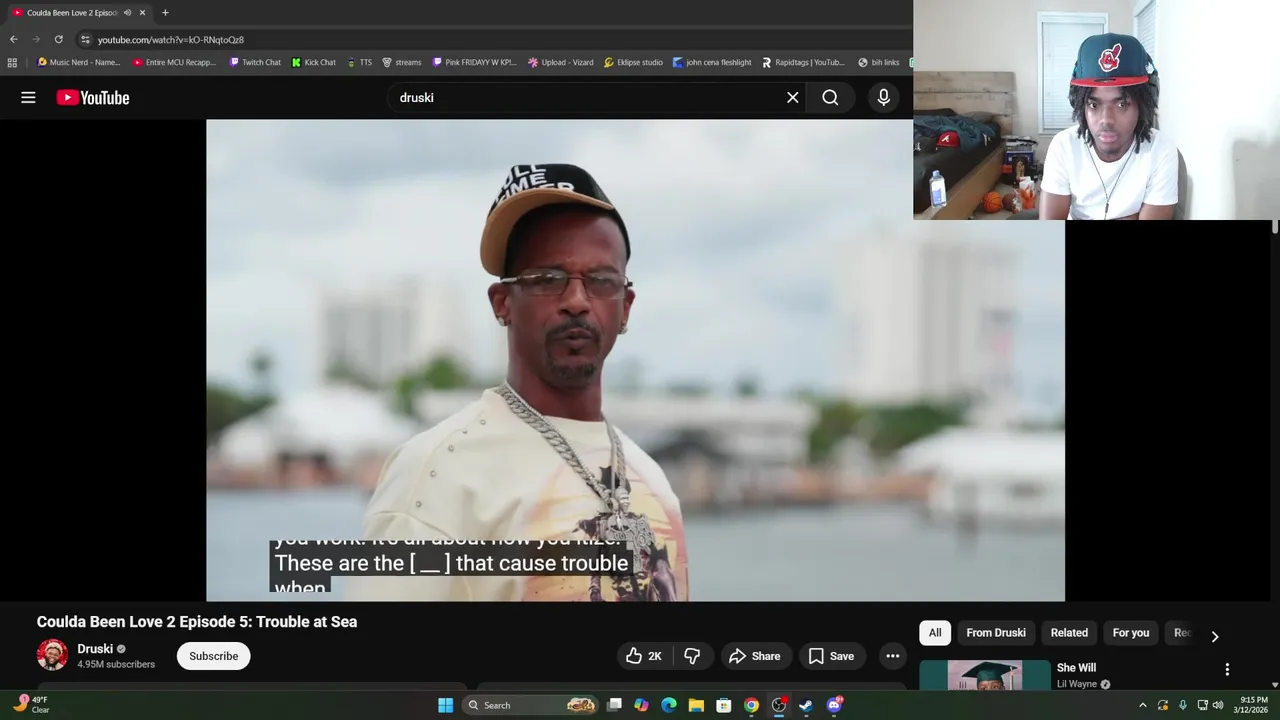This screenshot has width=1280, height=720.
Task: Open 'Rapidtags | YouTub...' bookmark
Action: (x=804, y=62)
